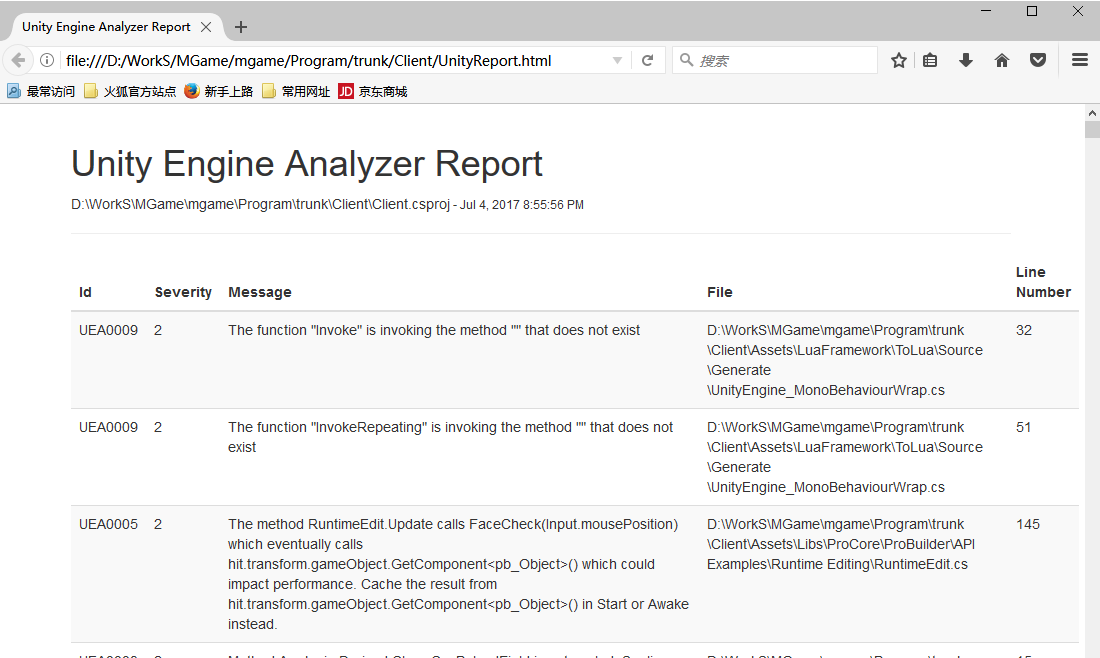The image size is (1100, 658).
Task: Open the 常用网址 bookmark folder
Action: tap(296, 91)
